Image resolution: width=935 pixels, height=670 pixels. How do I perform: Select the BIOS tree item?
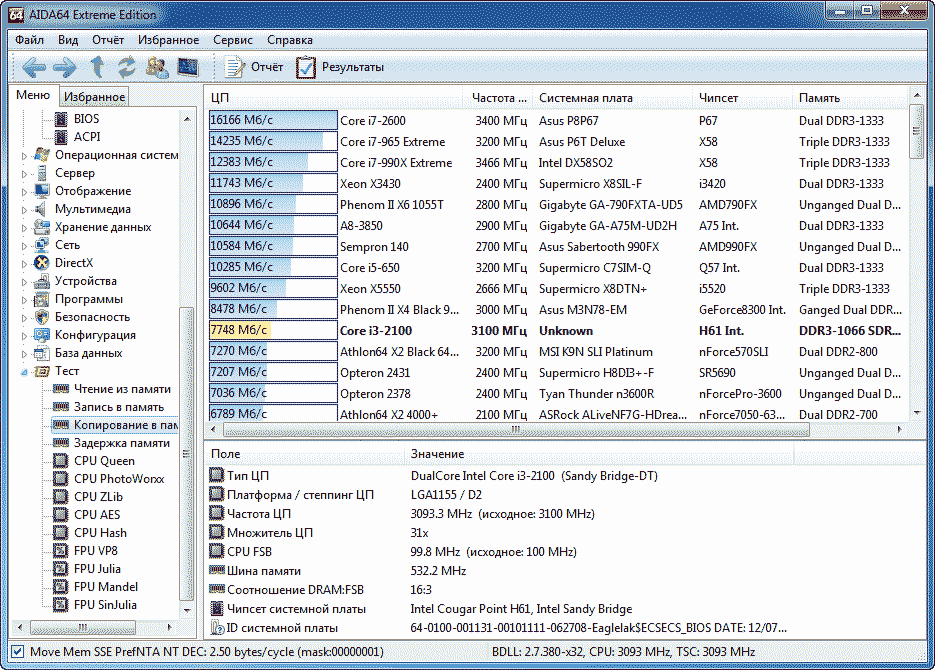86,119
